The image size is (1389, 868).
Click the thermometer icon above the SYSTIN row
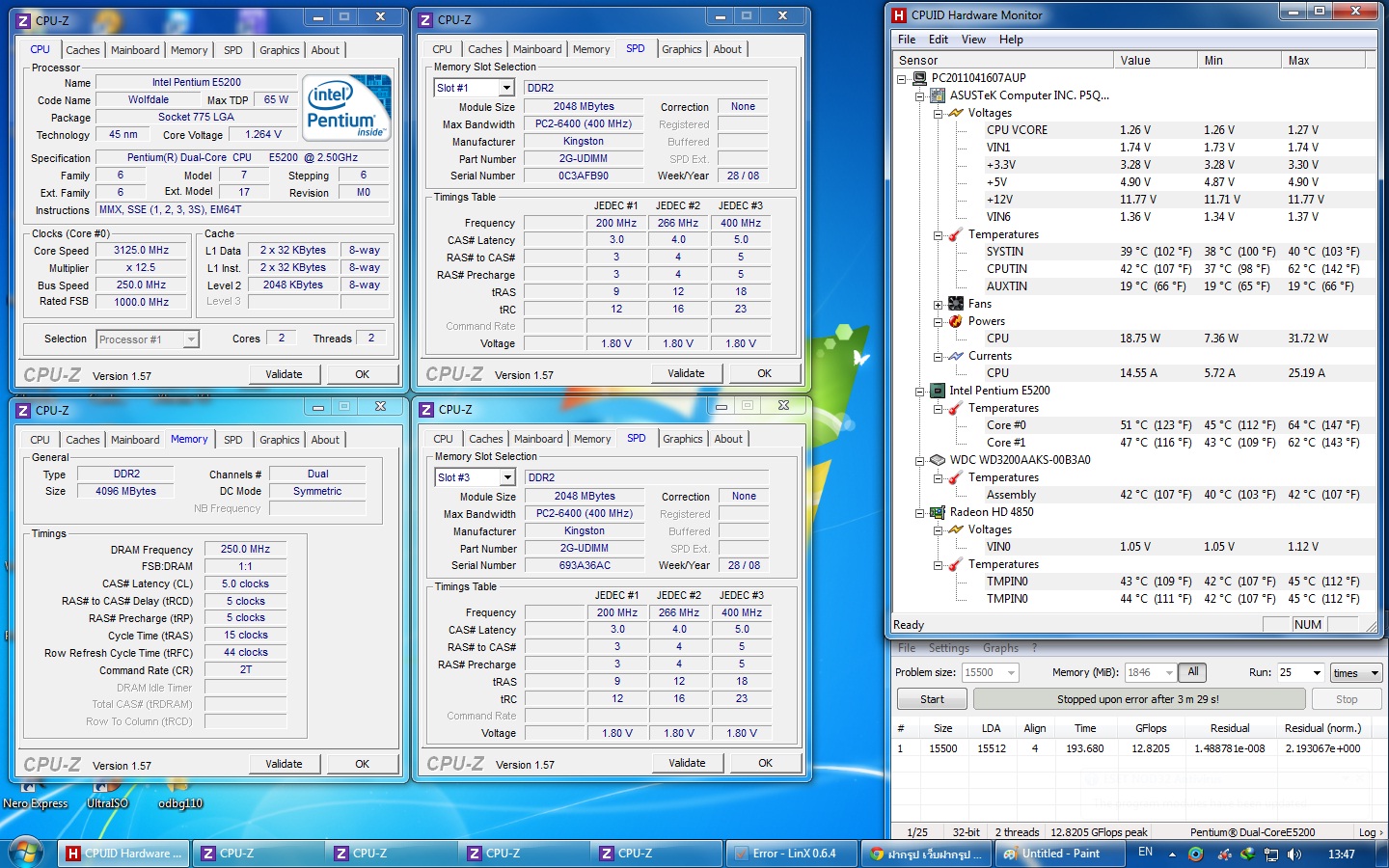(x=956, y=234)
